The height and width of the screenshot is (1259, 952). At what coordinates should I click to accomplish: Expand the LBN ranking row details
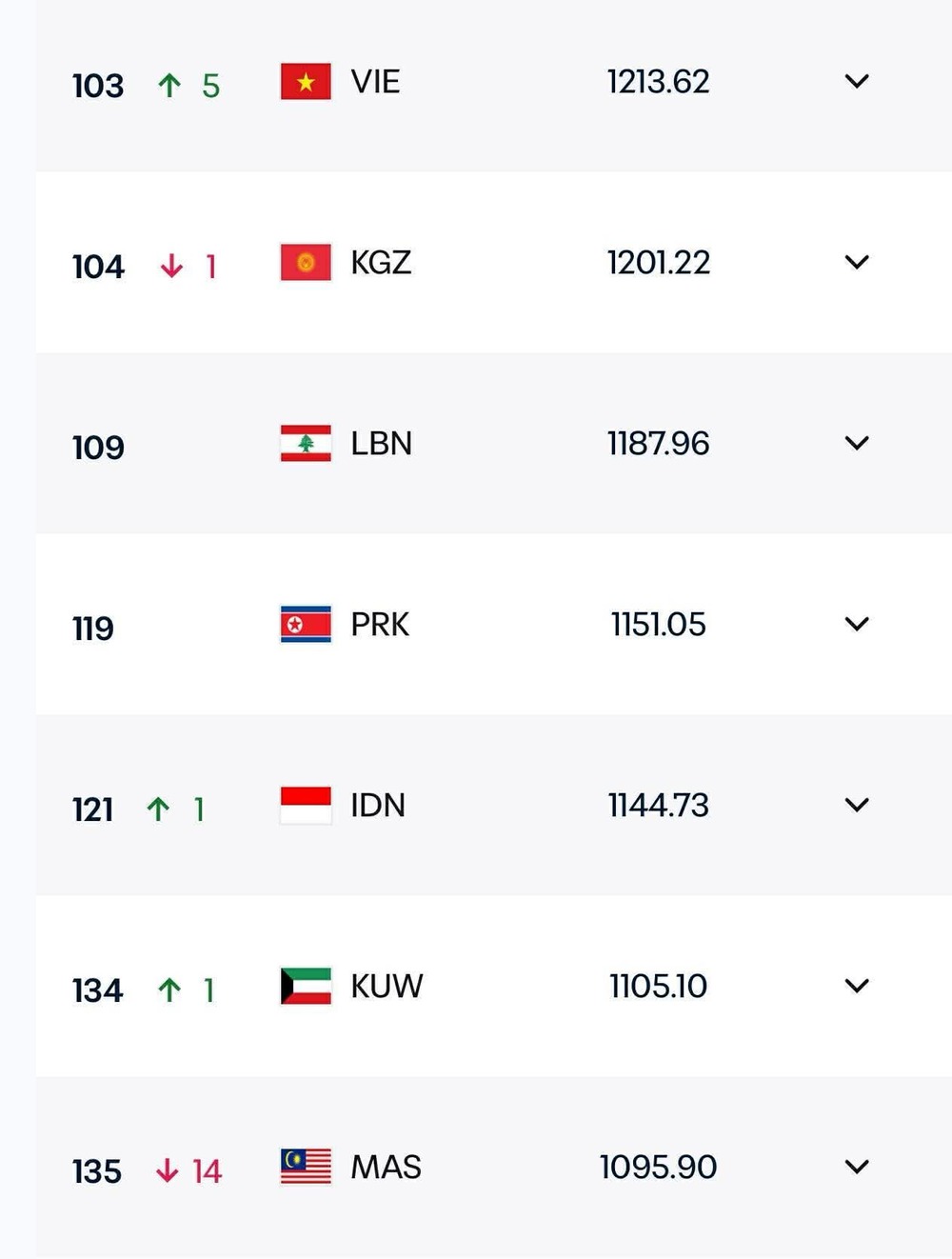857,443
